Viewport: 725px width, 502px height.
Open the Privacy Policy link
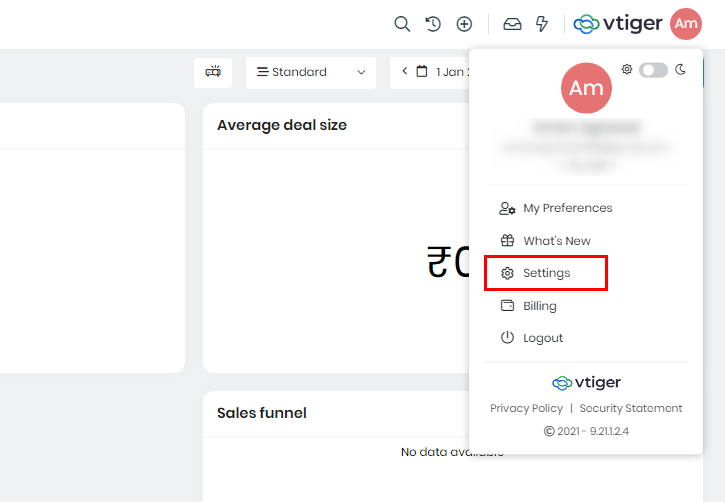(526, 408)
